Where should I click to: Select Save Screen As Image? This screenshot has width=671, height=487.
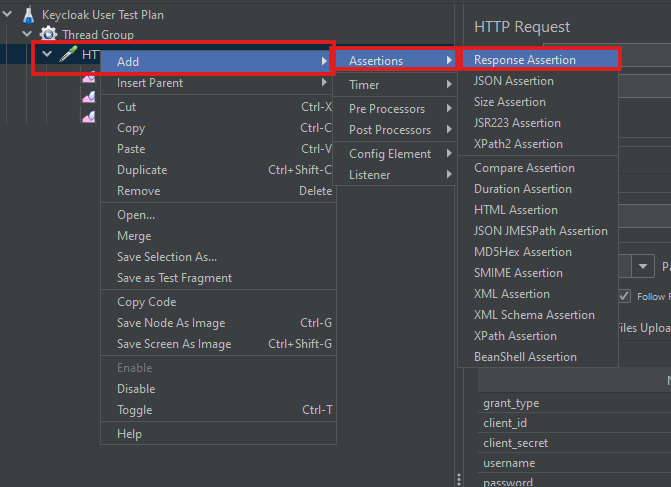pyautogui.click(x=218, y=343)
